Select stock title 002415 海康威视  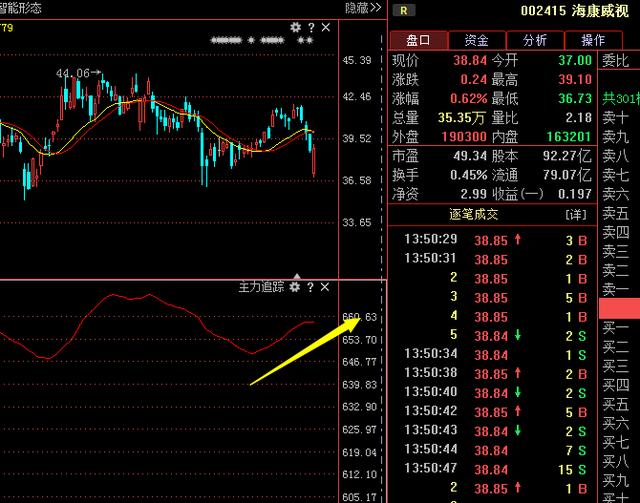click(575, 11)
